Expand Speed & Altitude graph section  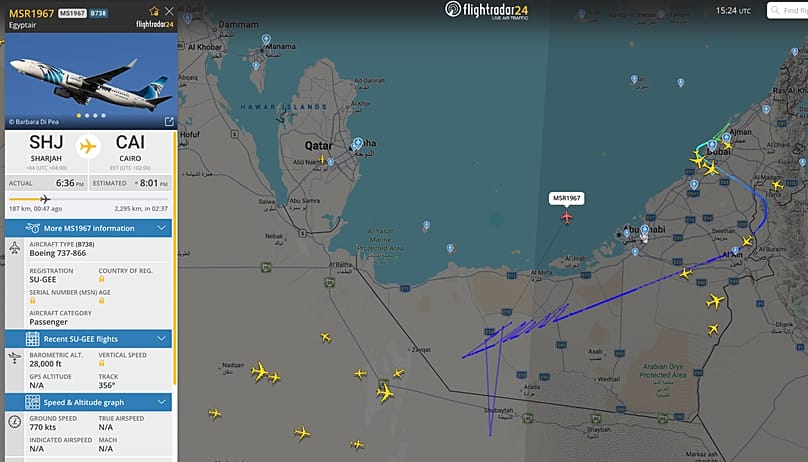[x=88, y=402]
